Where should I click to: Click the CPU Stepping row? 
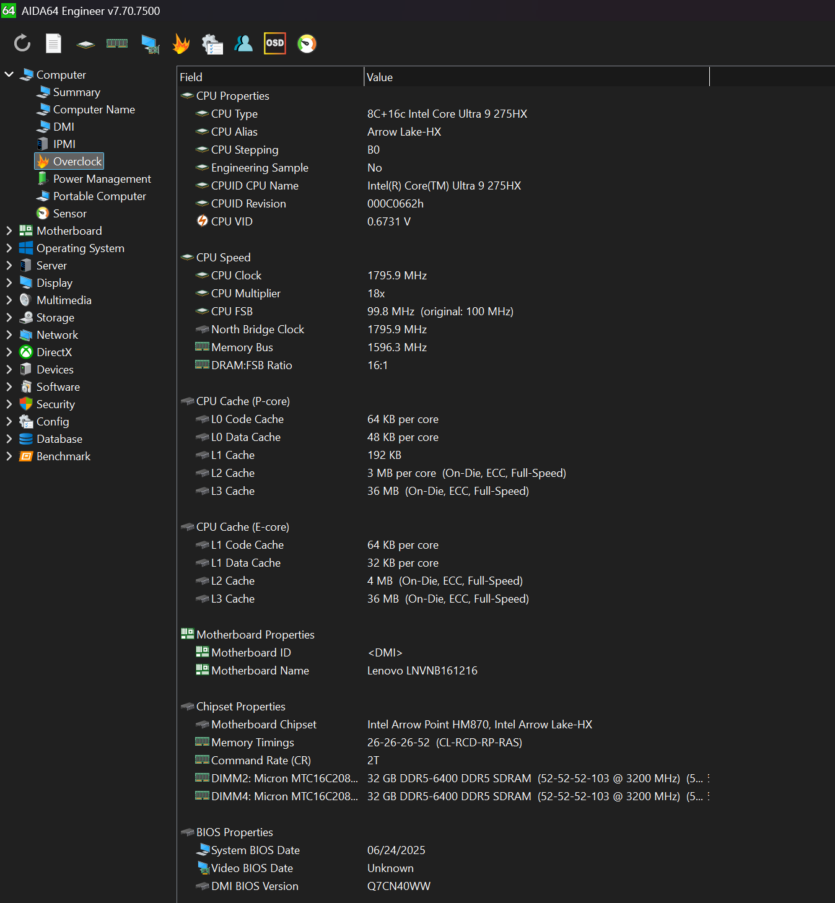(445, 150)
